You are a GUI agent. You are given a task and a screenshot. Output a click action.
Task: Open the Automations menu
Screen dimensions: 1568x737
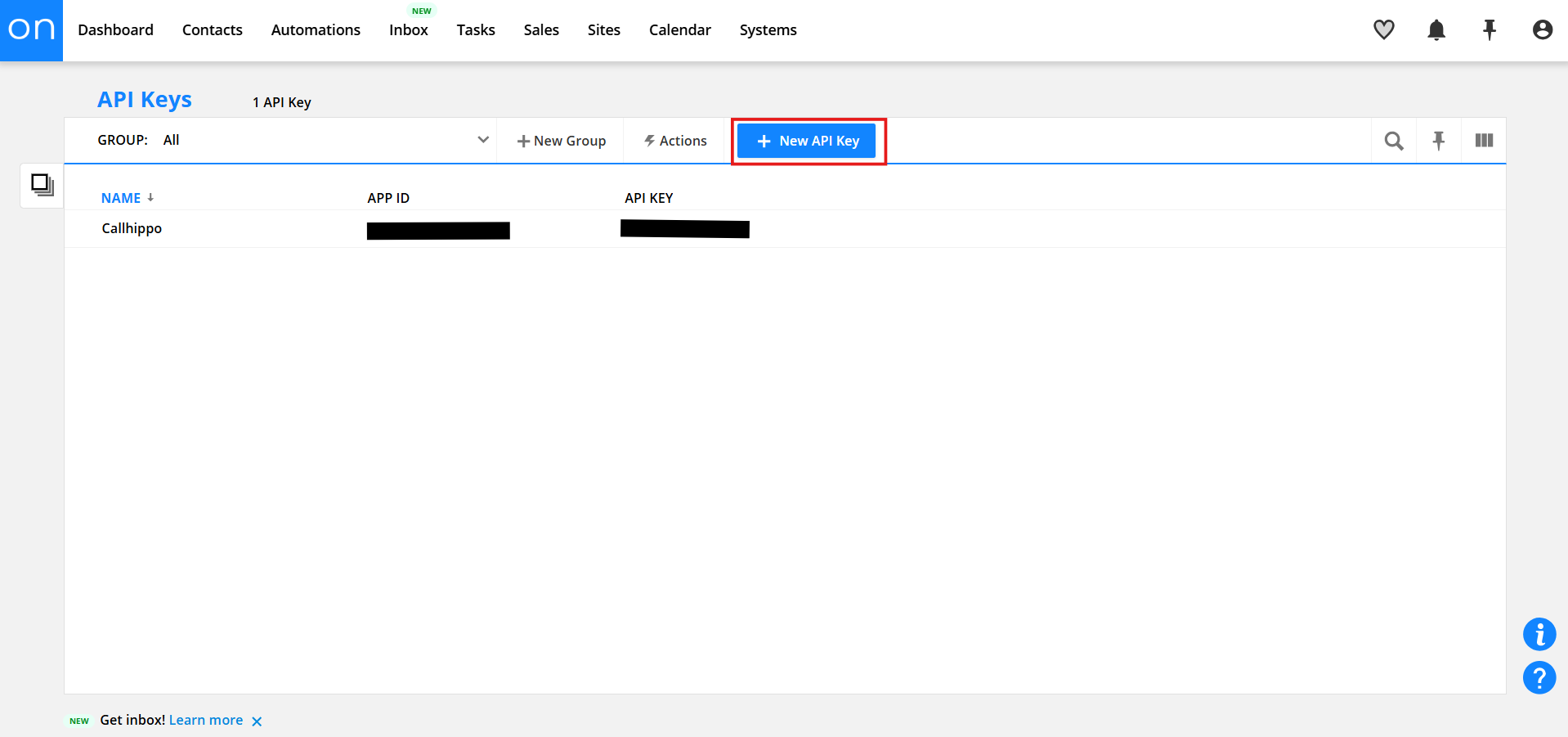[316, 30]
